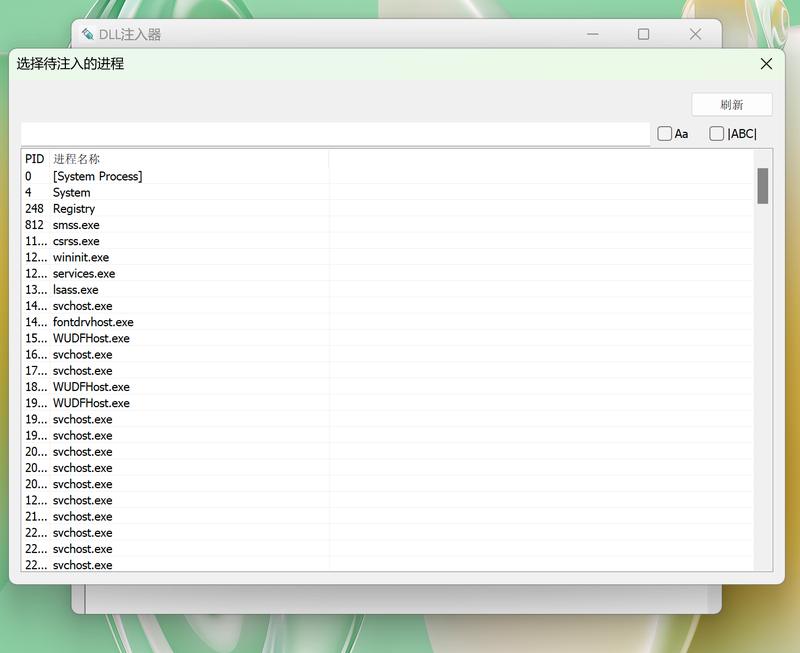Focus the process search input field
The image size is (800, 653).
[335, 134]
